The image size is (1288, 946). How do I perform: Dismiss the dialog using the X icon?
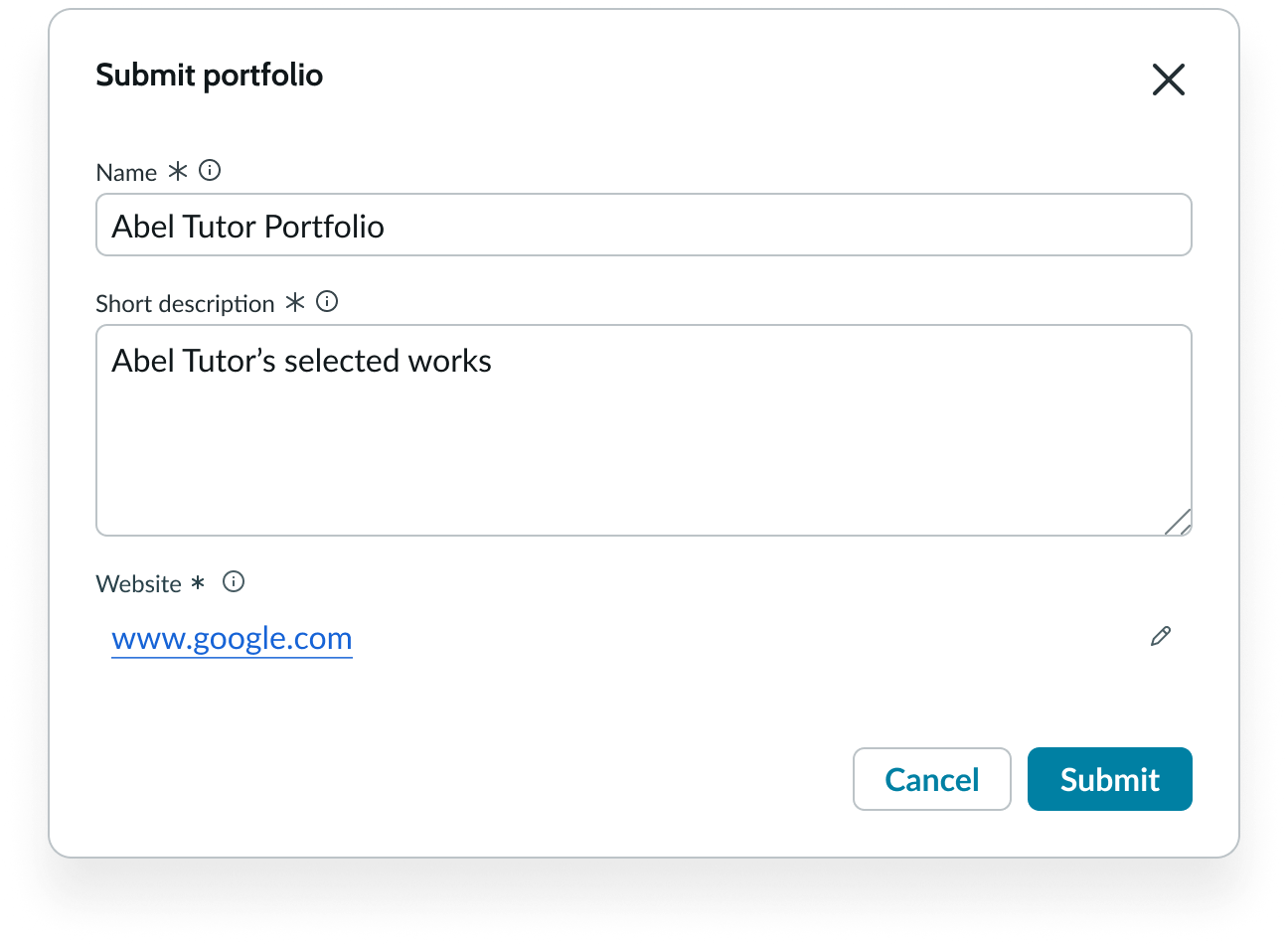(x=1168, y=79)
